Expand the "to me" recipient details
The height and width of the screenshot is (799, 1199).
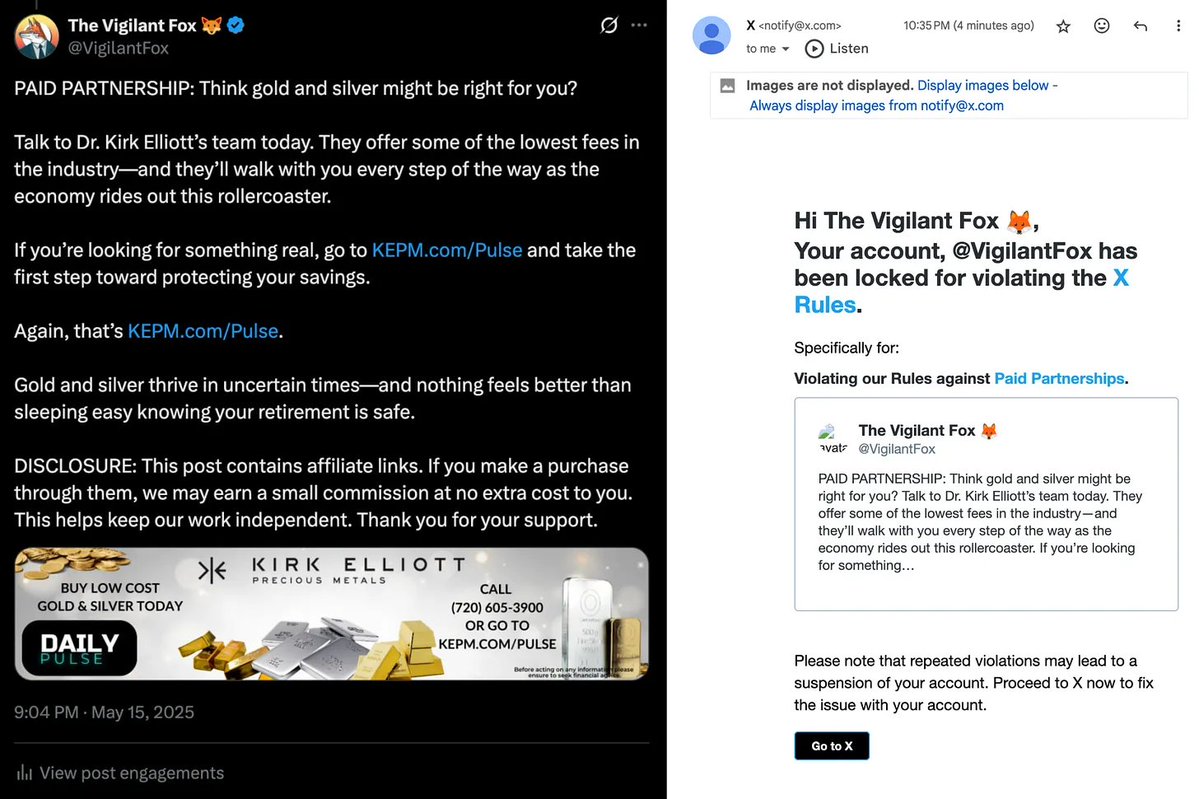[x=786, y=49]
